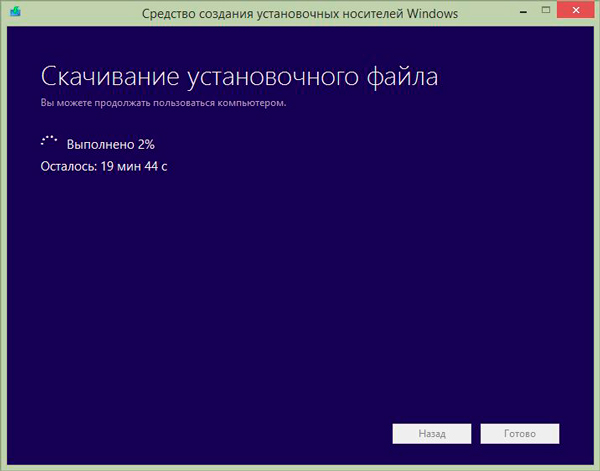The height and width of the screenshot is (471, 600).
Task: Minimize the Windows media creation tool window
Action: click(523, 11)
